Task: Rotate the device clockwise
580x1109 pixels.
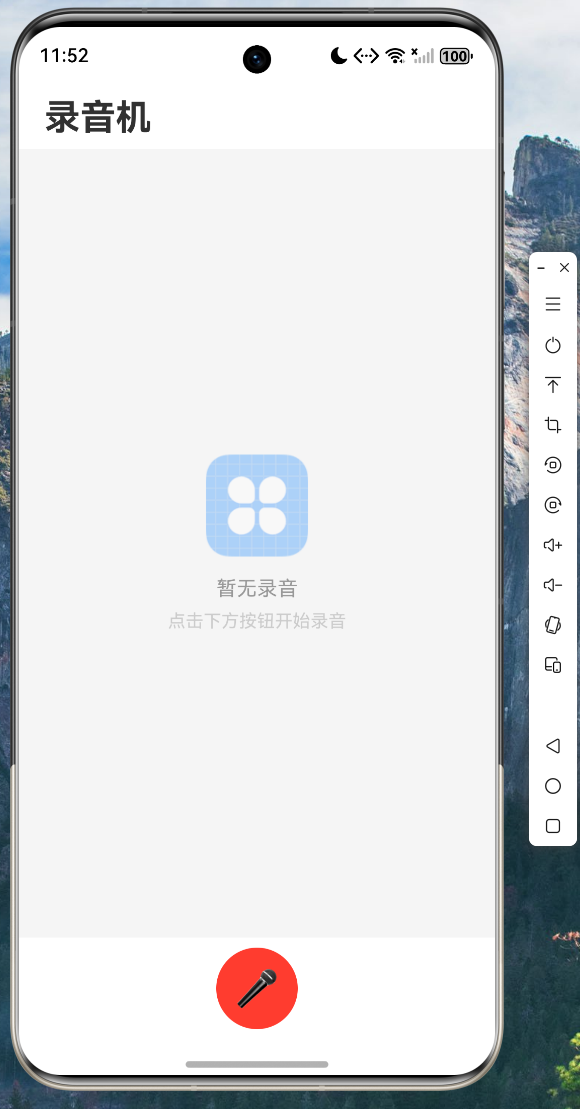Action: tap(553, 505)
